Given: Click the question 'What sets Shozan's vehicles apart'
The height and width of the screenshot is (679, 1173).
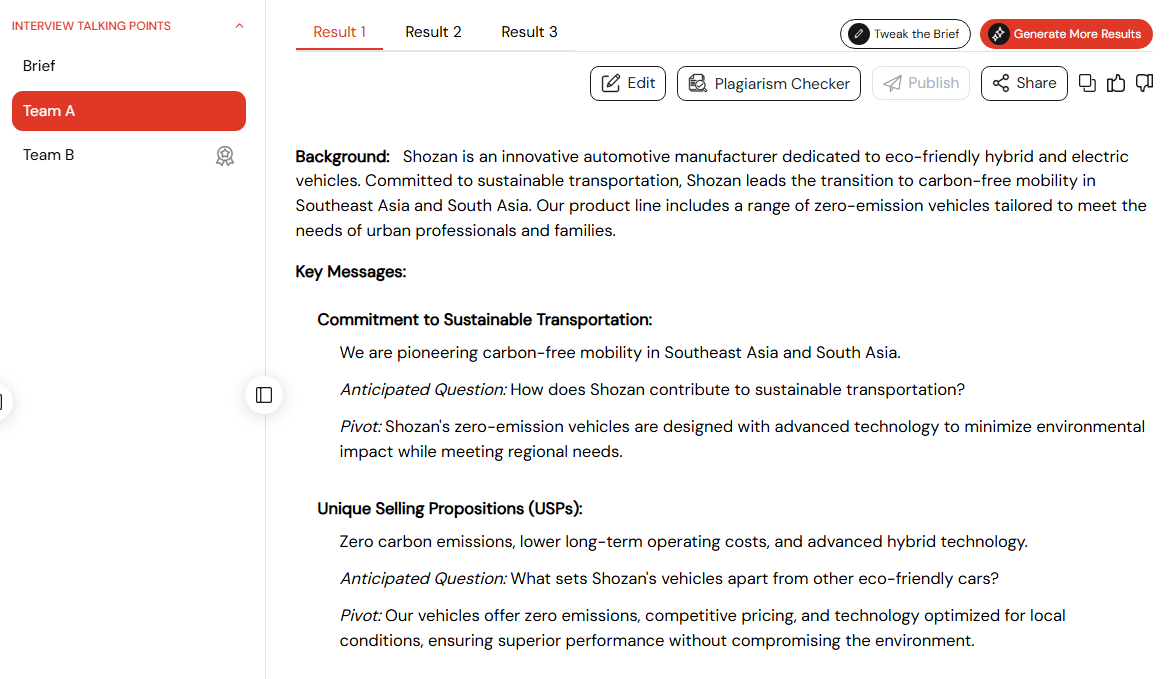Looking at the screenshot, I should (754, 579).
